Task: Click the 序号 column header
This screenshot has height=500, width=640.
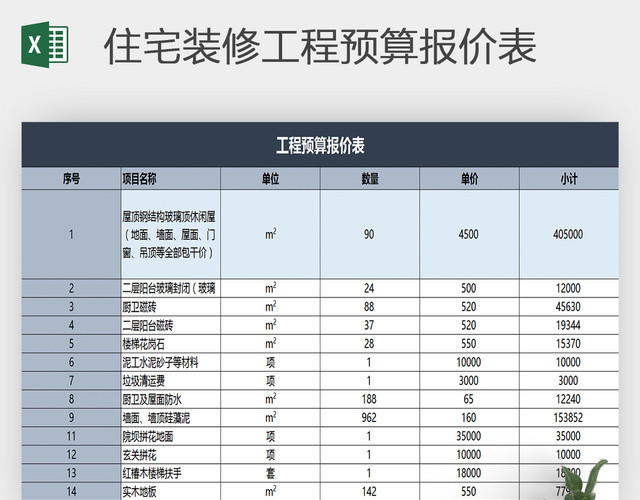Action: pyautogui.click(x=71, y=179)
